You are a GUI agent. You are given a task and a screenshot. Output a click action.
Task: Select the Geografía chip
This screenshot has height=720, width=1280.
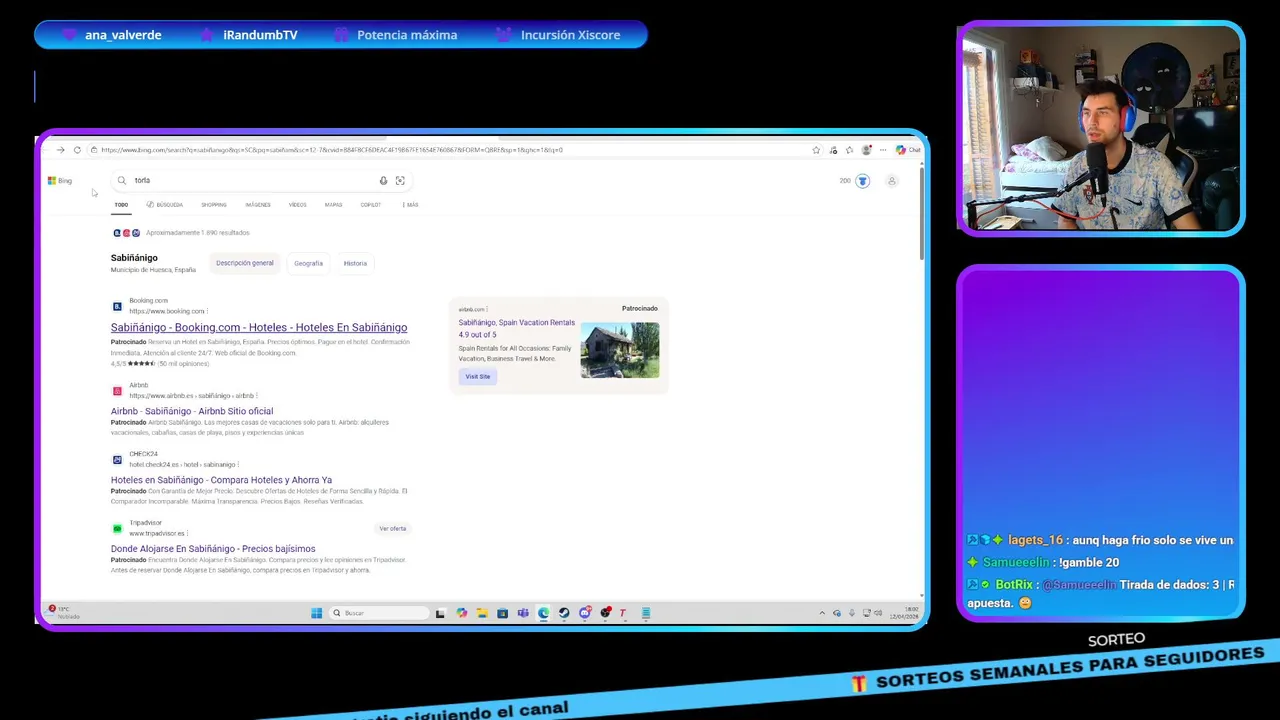point(308,263)
